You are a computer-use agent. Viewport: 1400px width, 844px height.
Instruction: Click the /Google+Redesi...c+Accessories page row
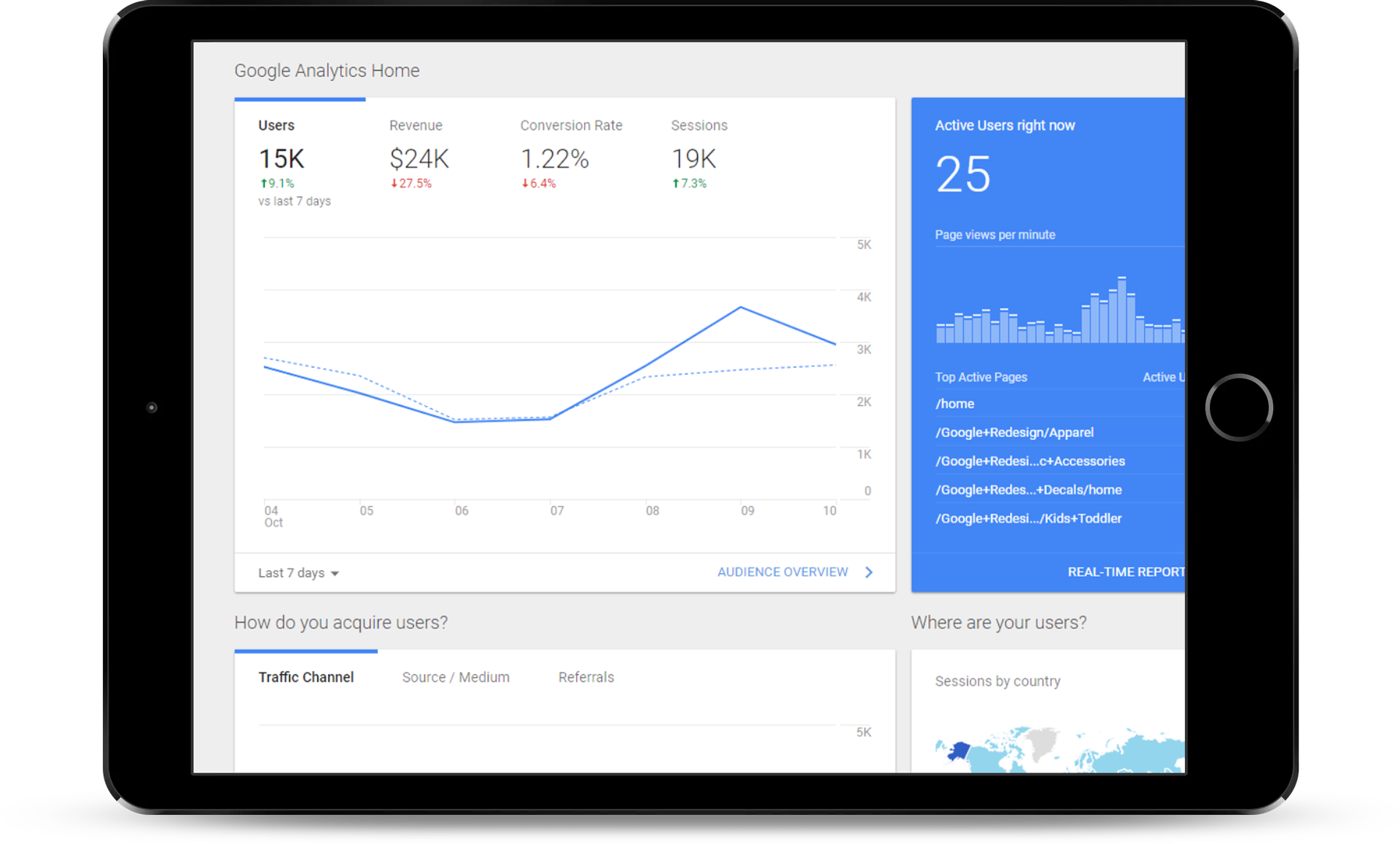click(1059, 461)
